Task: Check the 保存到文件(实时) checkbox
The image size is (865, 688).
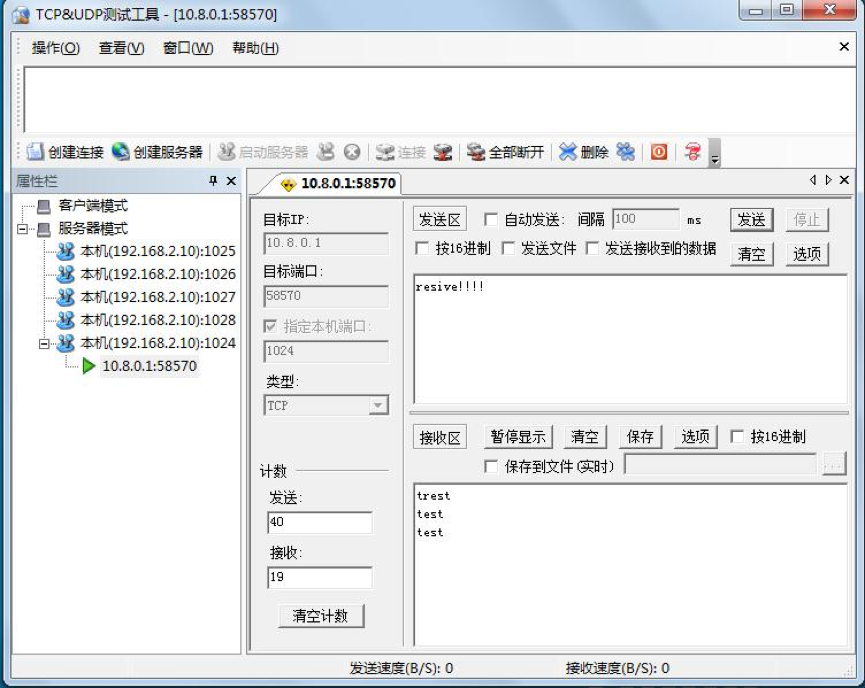Action: tap(491, 466)
